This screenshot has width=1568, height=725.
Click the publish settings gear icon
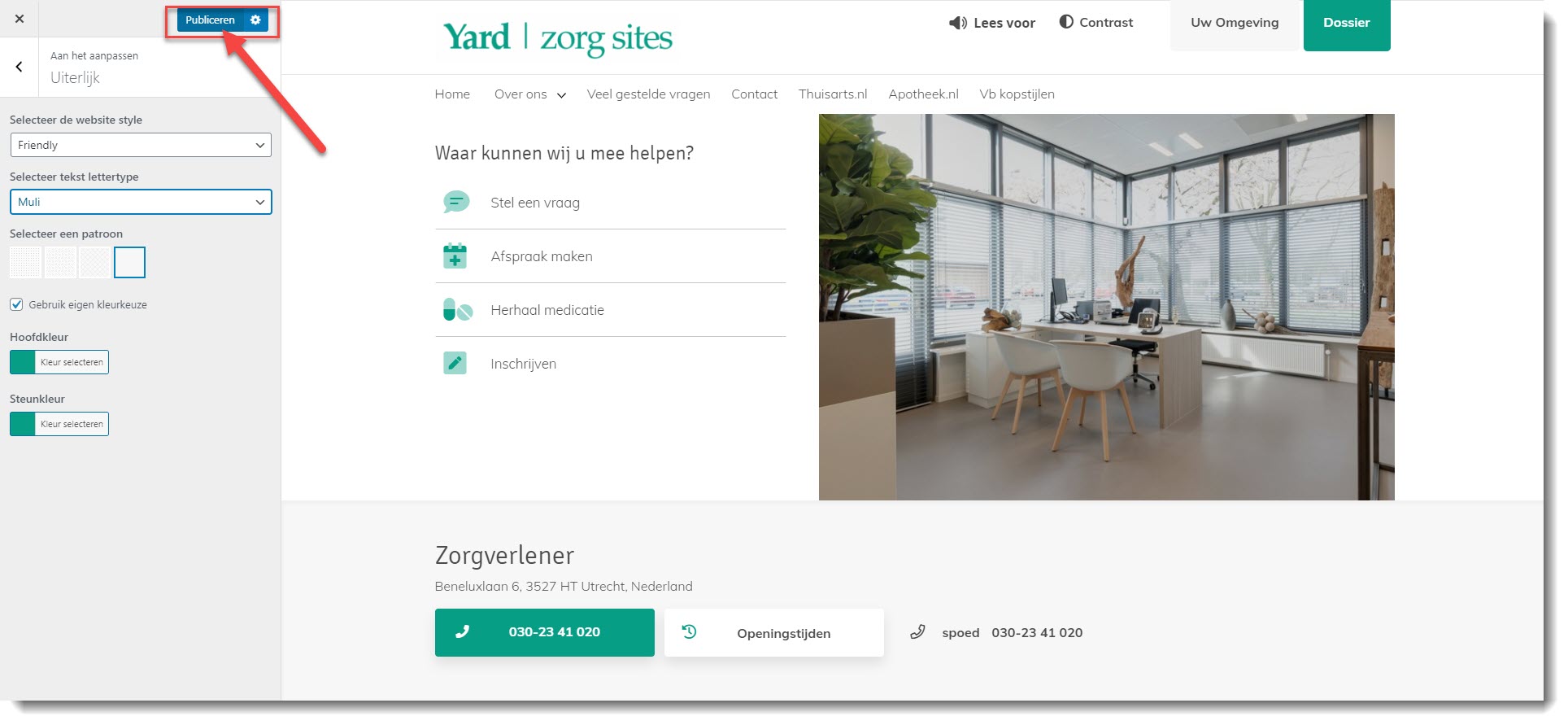coord(255,20)
